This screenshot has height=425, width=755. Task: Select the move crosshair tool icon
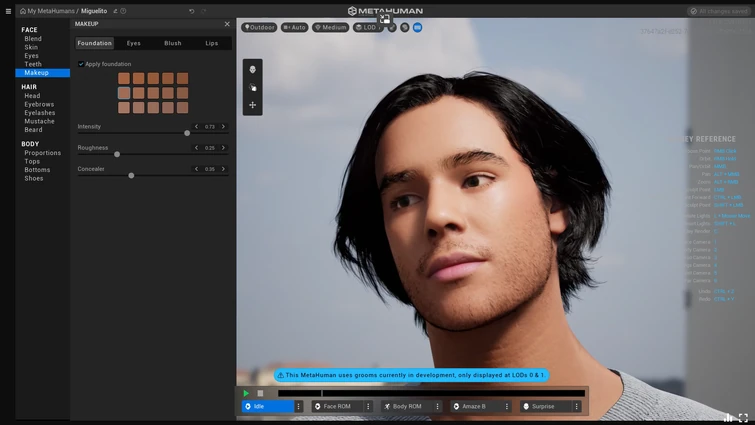(252, 105)
